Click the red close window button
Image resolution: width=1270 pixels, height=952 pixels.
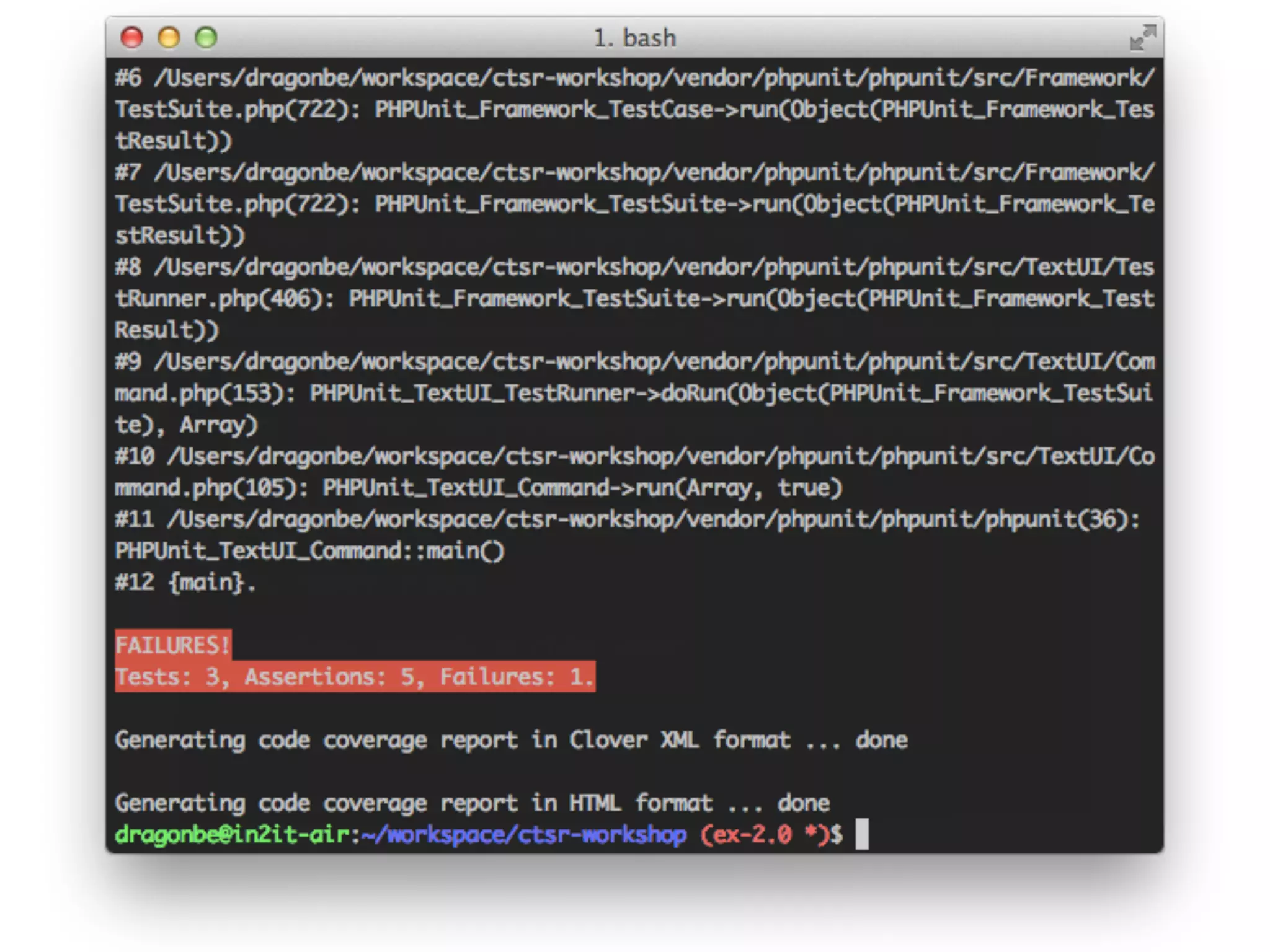coord(131,38)
